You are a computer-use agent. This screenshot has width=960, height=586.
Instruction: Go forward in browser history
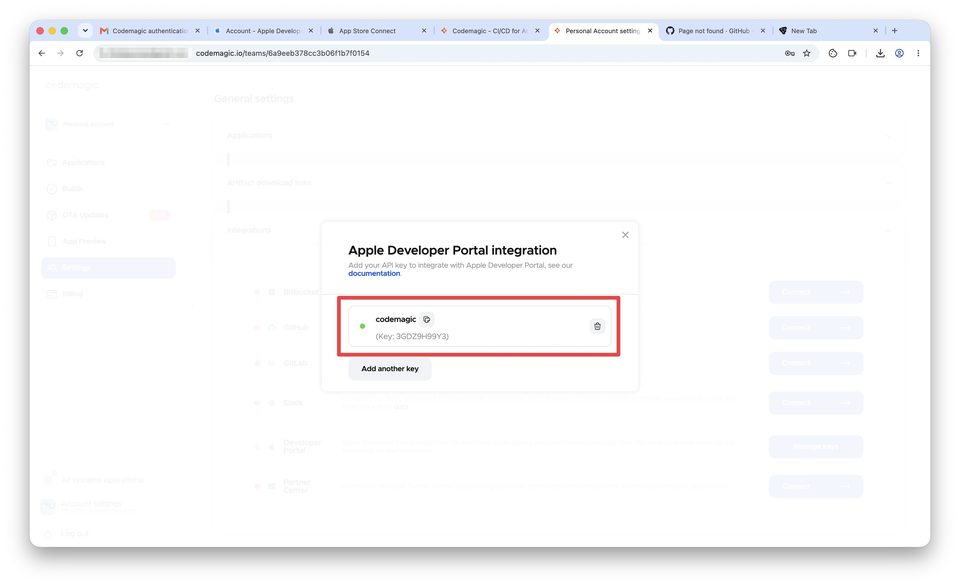tap(60, 53)
